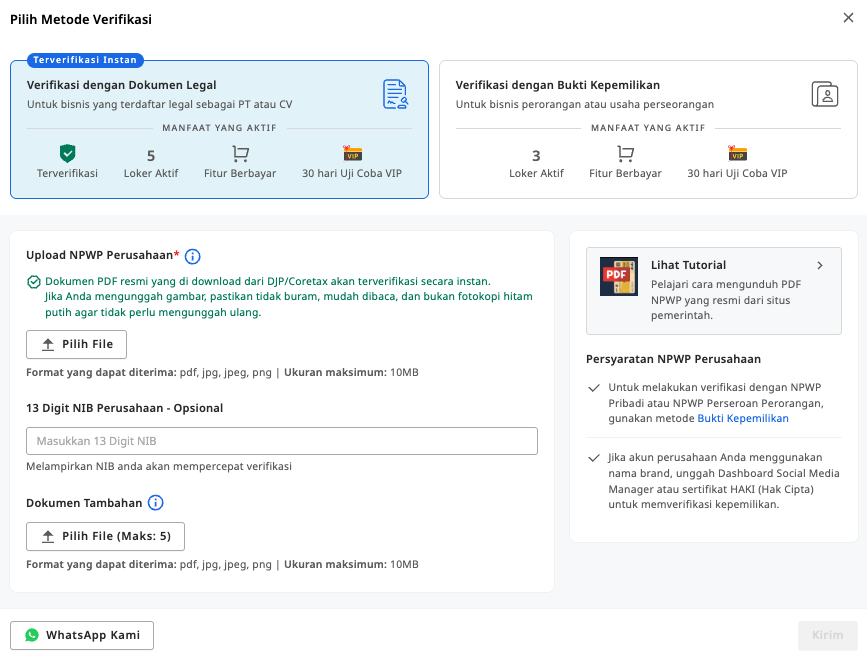
Task: Click 'Melampirkan NIB anda akan mempercepat verifikasi' text
Action: click(159, 467)
